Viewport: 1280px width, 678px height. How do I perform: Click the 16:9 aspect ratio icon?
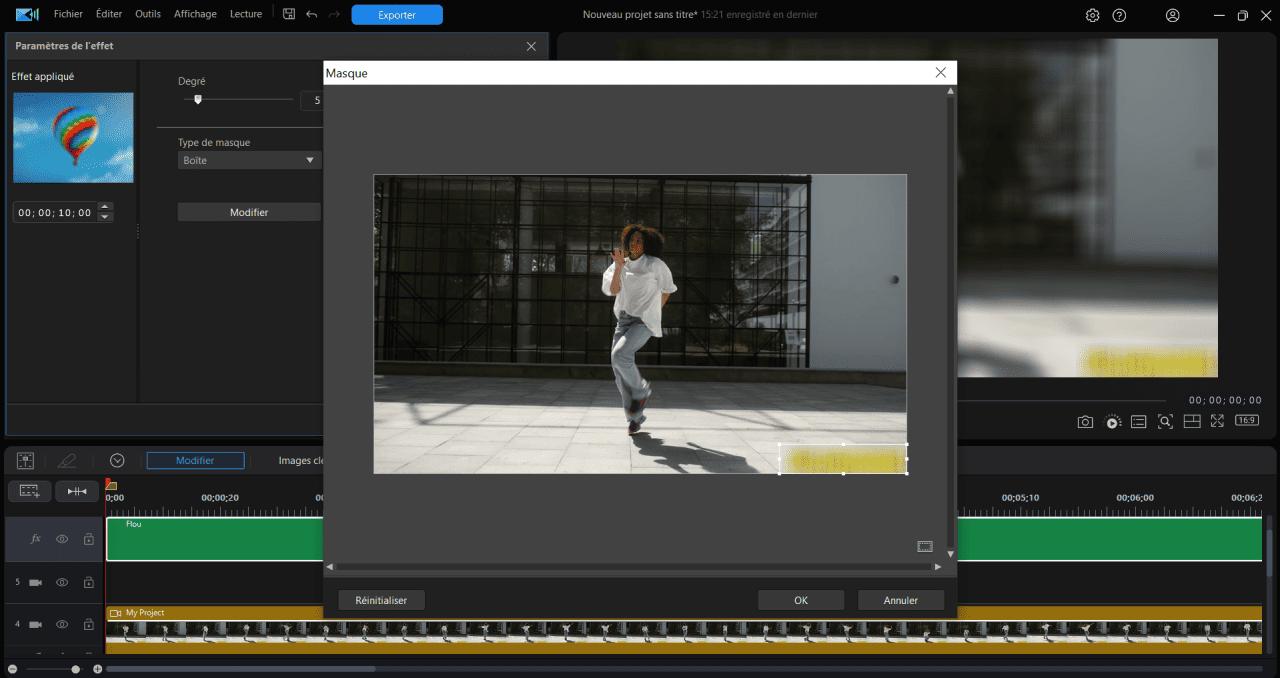pos(1246,421)
